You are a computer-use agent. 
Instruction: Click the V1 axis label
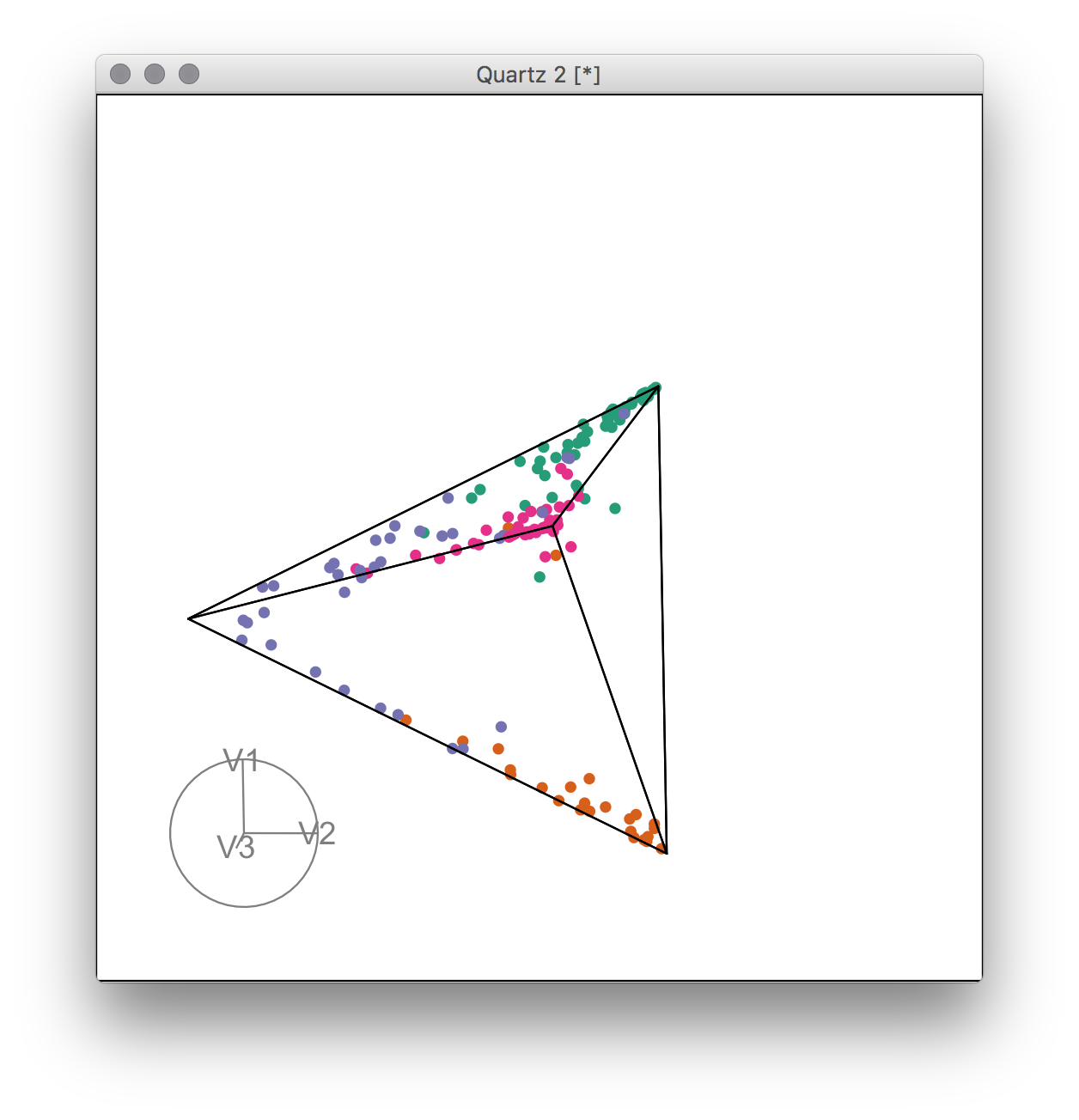tap(241, 760)
